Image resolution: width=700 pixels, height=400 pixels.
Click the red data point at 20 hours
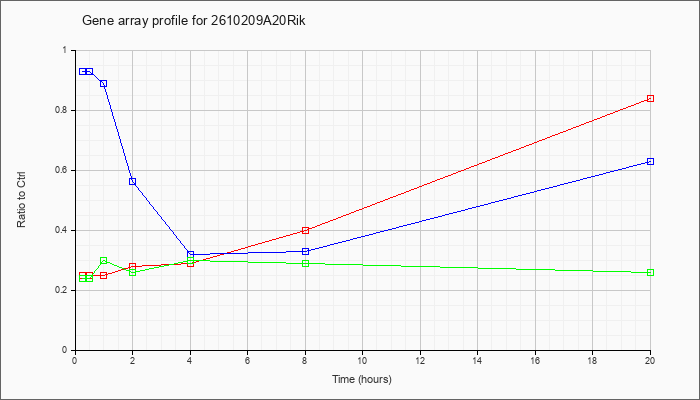point(650,98)
